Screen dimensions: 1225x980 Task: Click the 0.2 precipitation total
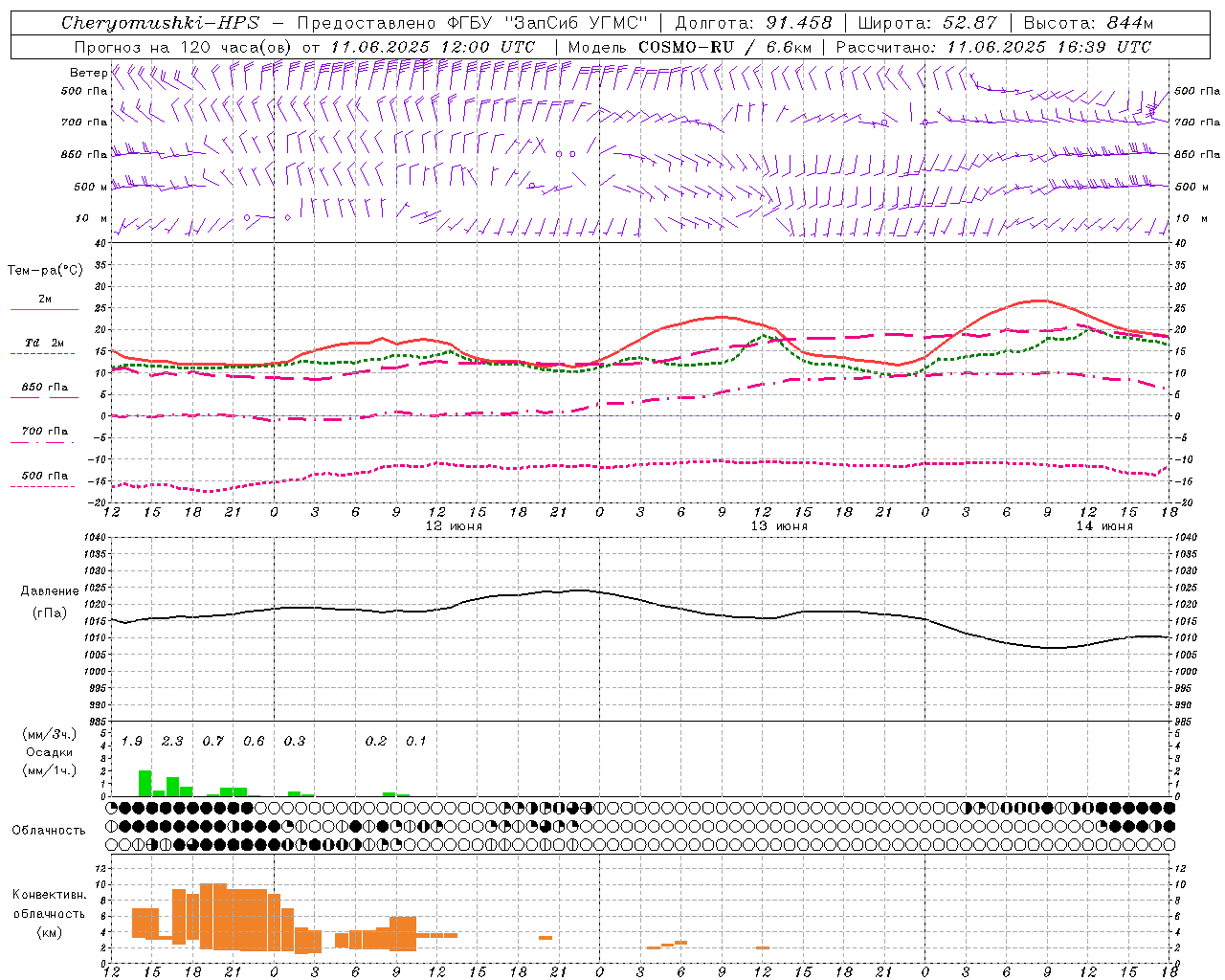tap(375, 742)
